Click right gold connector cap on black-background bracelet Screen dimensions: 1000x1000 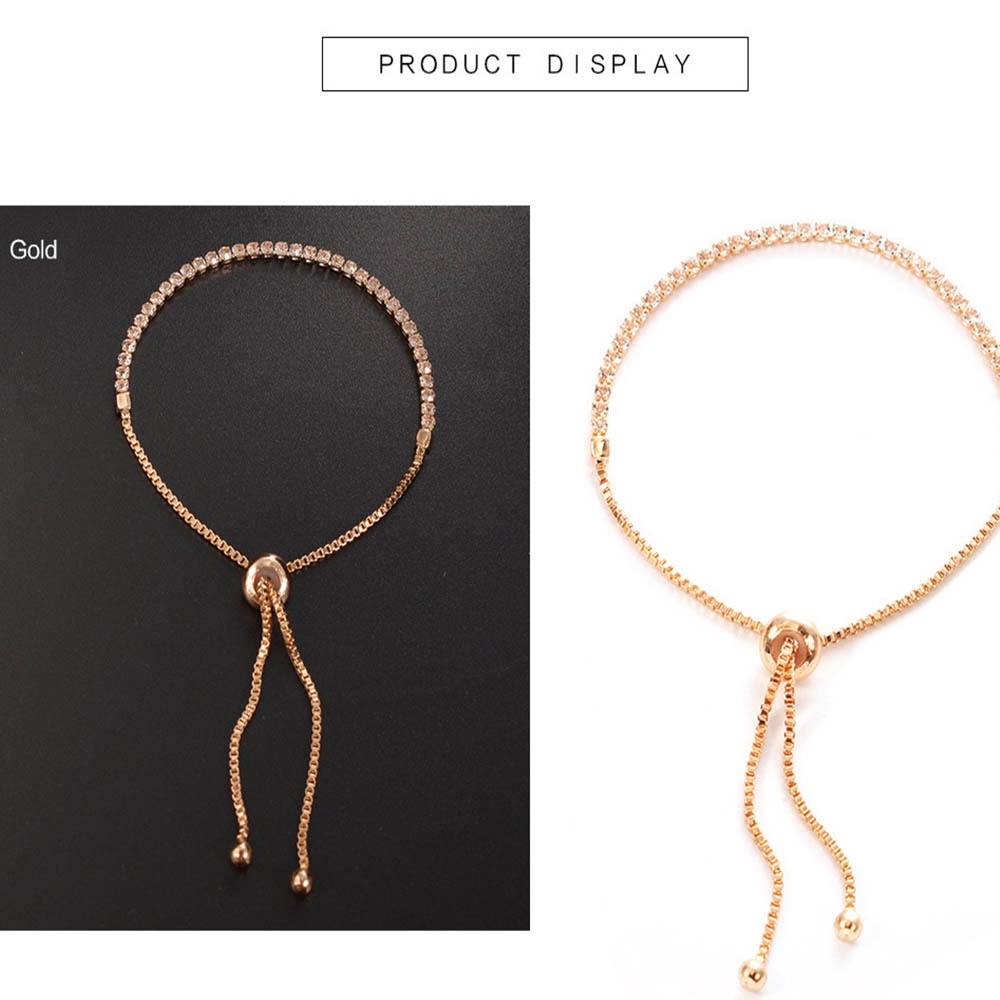tap(423, 437)
